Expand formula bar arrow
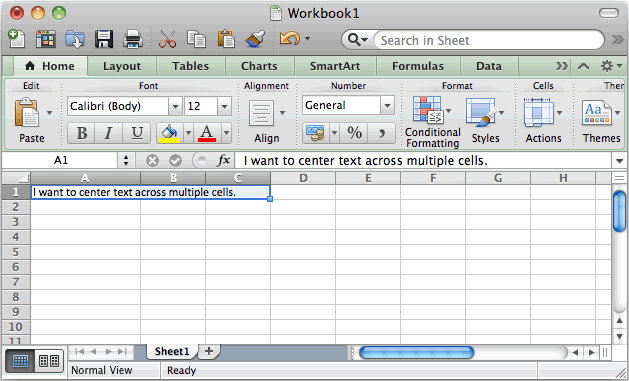Screen dimensions: 629x381 pos(619,161)
